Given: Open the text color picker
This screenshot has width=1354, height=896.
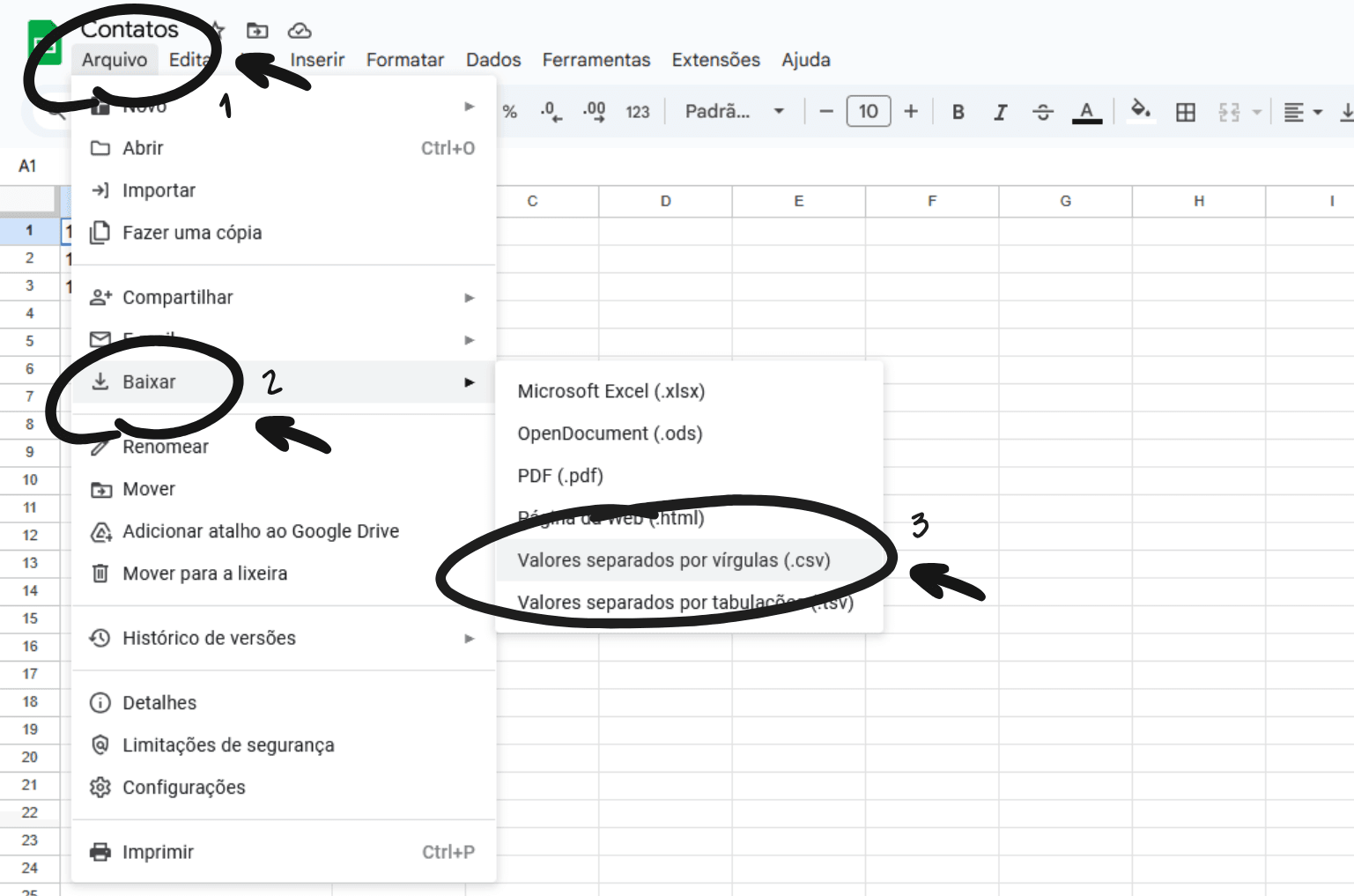Looking at the screenshot, I should pos(1087,112).
